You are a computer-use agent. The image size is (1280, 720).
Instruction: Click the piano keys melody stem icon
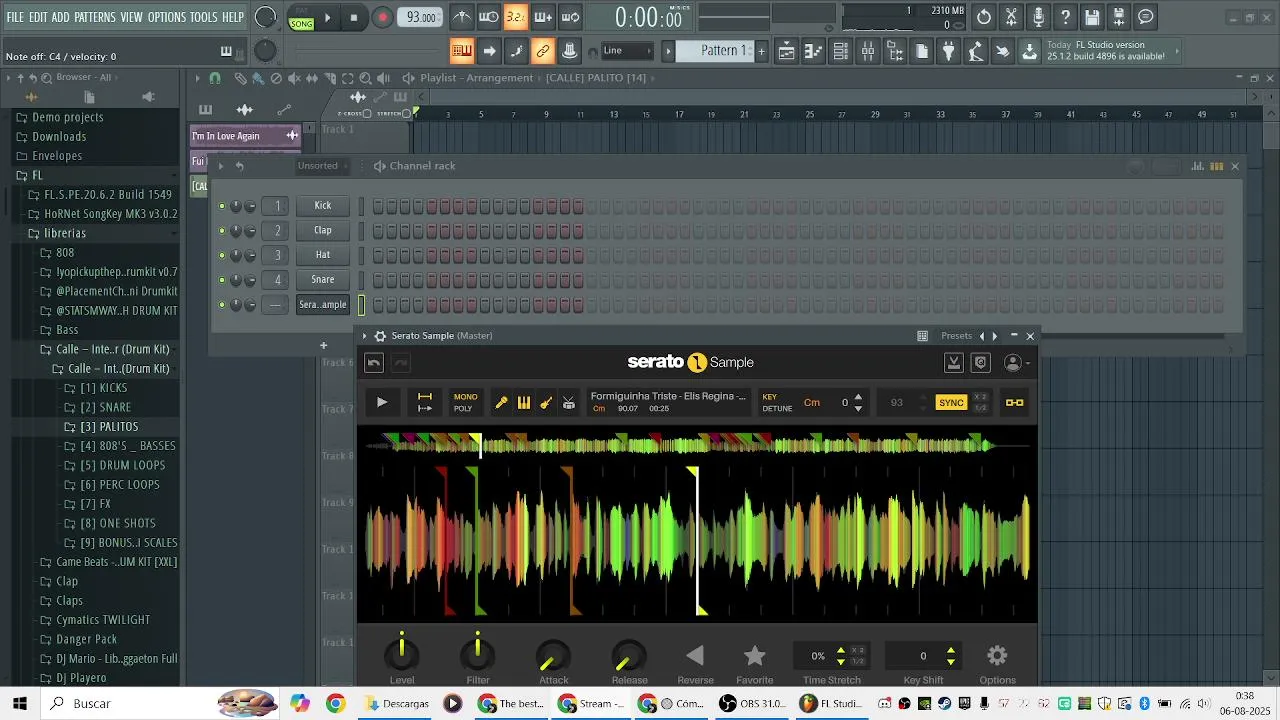tap(524, 403)
